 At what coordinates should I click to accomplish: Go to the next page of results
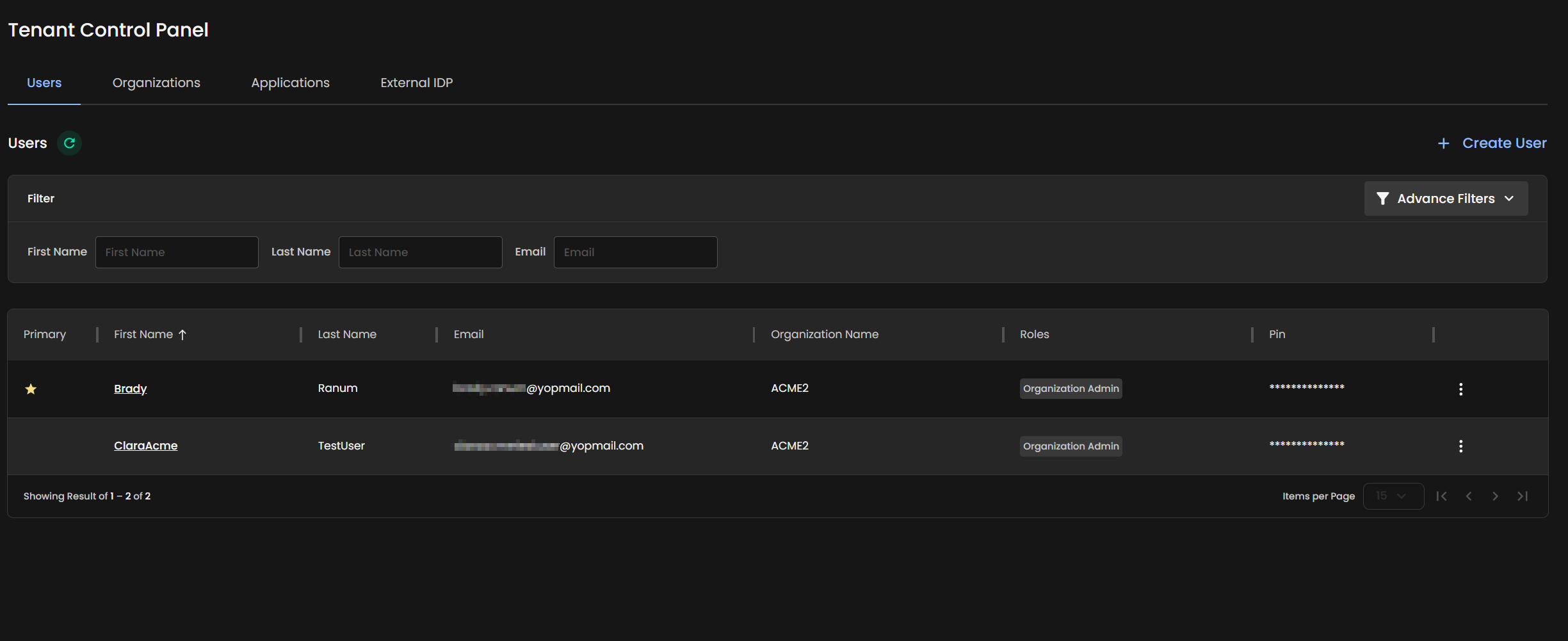[1495, 496]
